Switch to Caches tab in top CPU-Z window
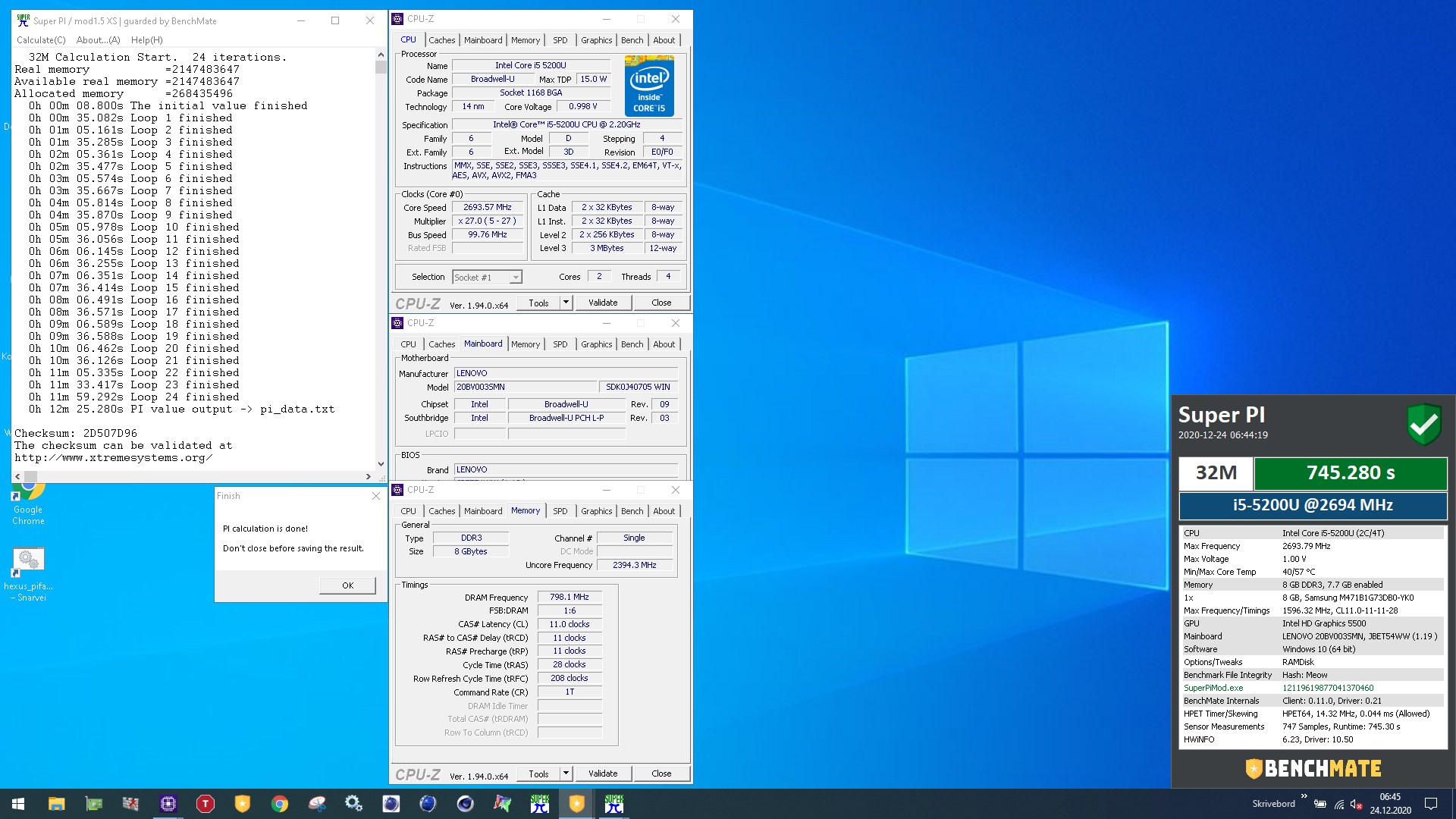This screenshot has width=1456, height=819. pyautogui.click(x=441, y=40)
